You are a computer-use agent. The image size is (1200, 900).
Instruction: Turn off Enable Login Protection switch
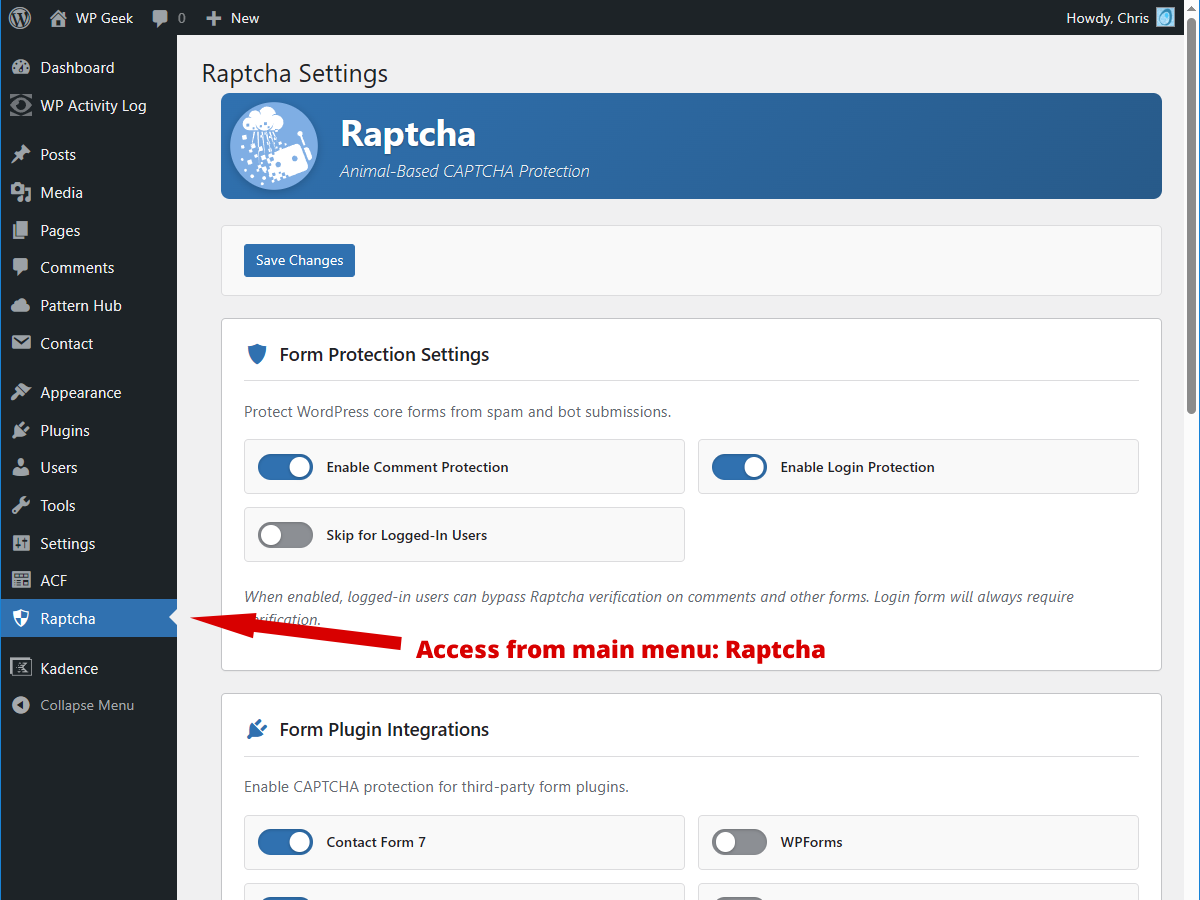coord(739,467)
